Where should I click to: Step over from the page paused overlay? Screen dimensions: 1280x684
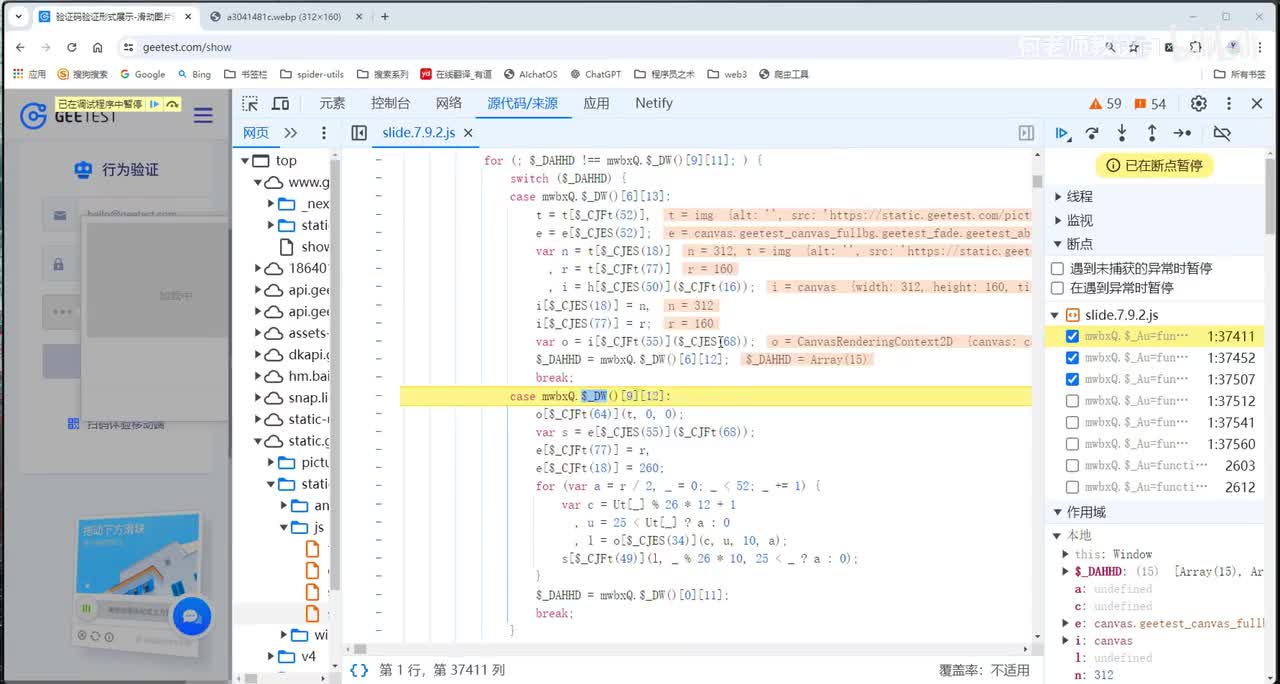click(172, 104)
